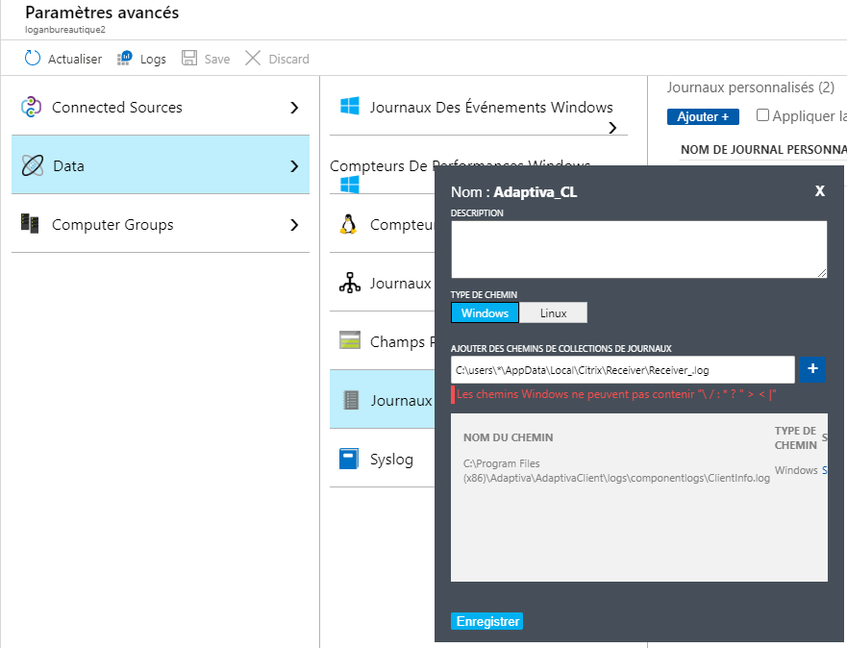Screen dimensions: 847x648
Task: Open the Syslog icon entry
Action: pos(349,459)
